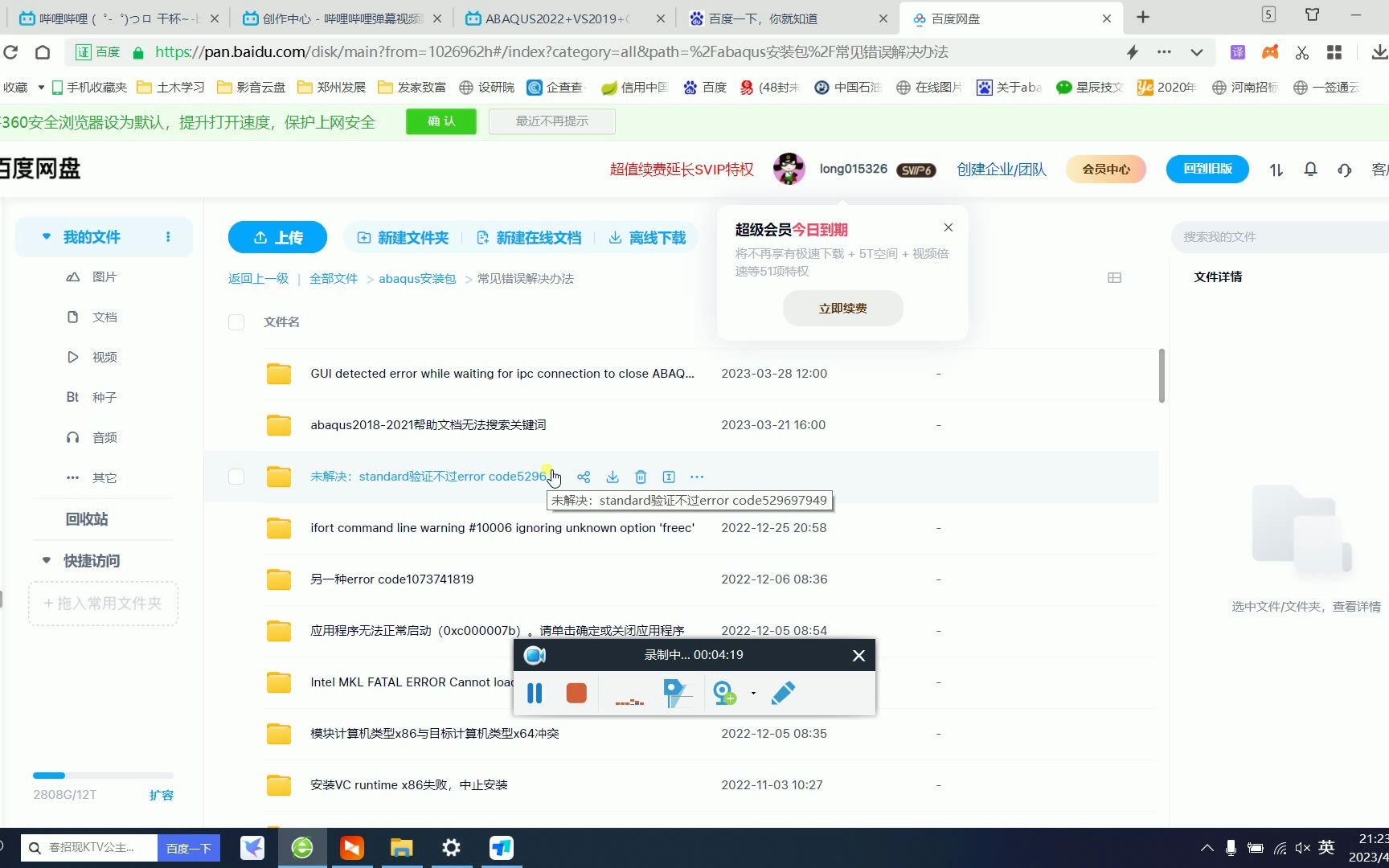Open the notifications bell
The width and height of the screenshot is (1389, 868).
(x=1310, y=170)
